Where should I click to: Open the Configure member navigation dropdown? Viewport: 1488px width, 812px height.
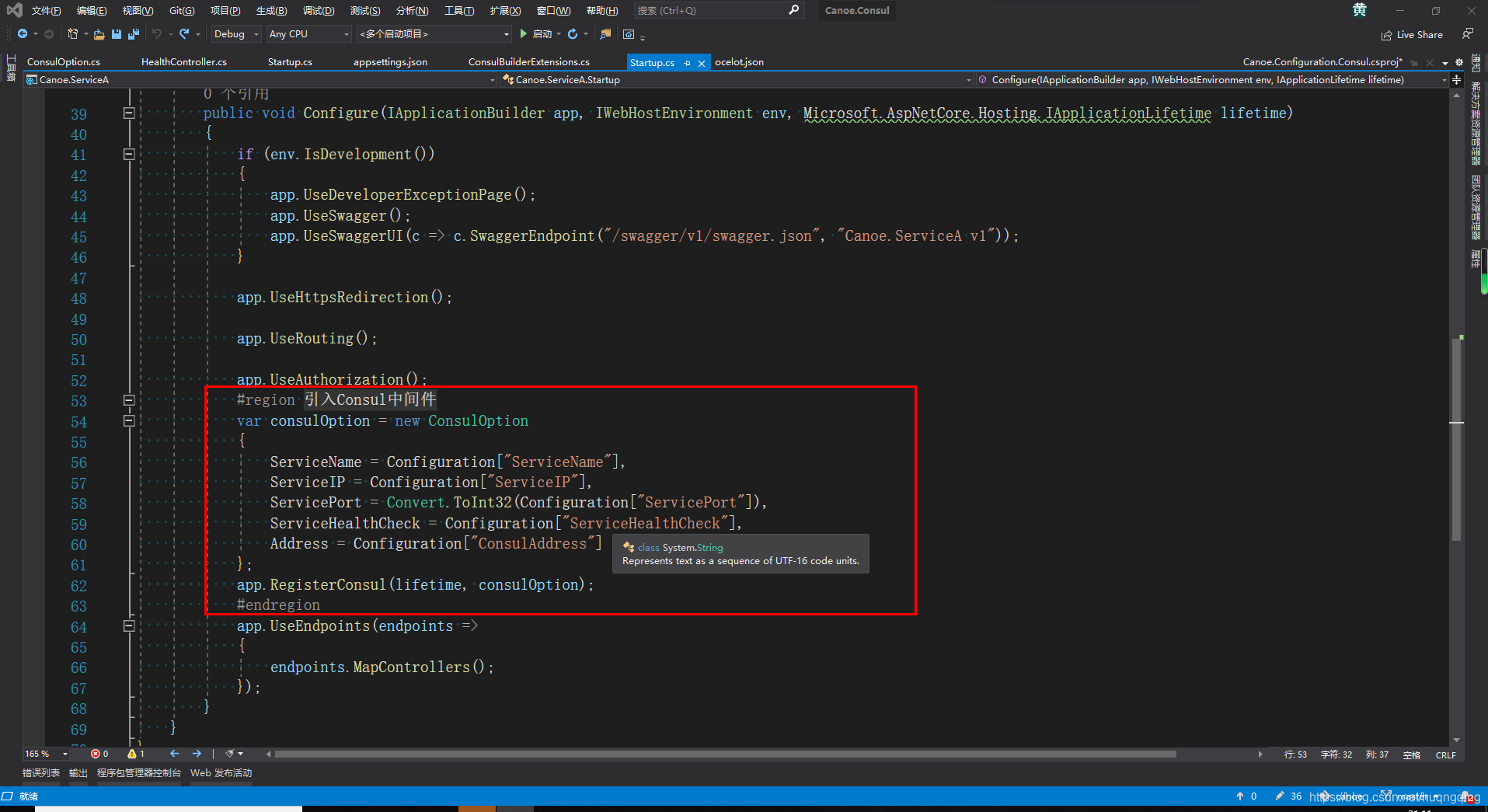coord(1212,80)
